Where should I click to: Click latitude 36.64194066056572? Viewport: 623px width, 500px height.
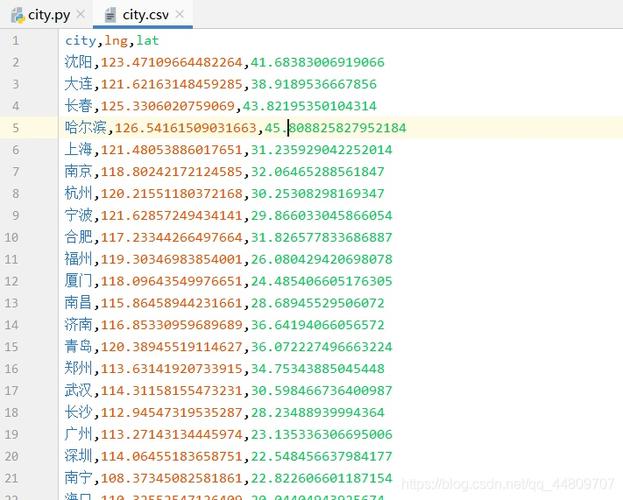click(x=317, y=325)
